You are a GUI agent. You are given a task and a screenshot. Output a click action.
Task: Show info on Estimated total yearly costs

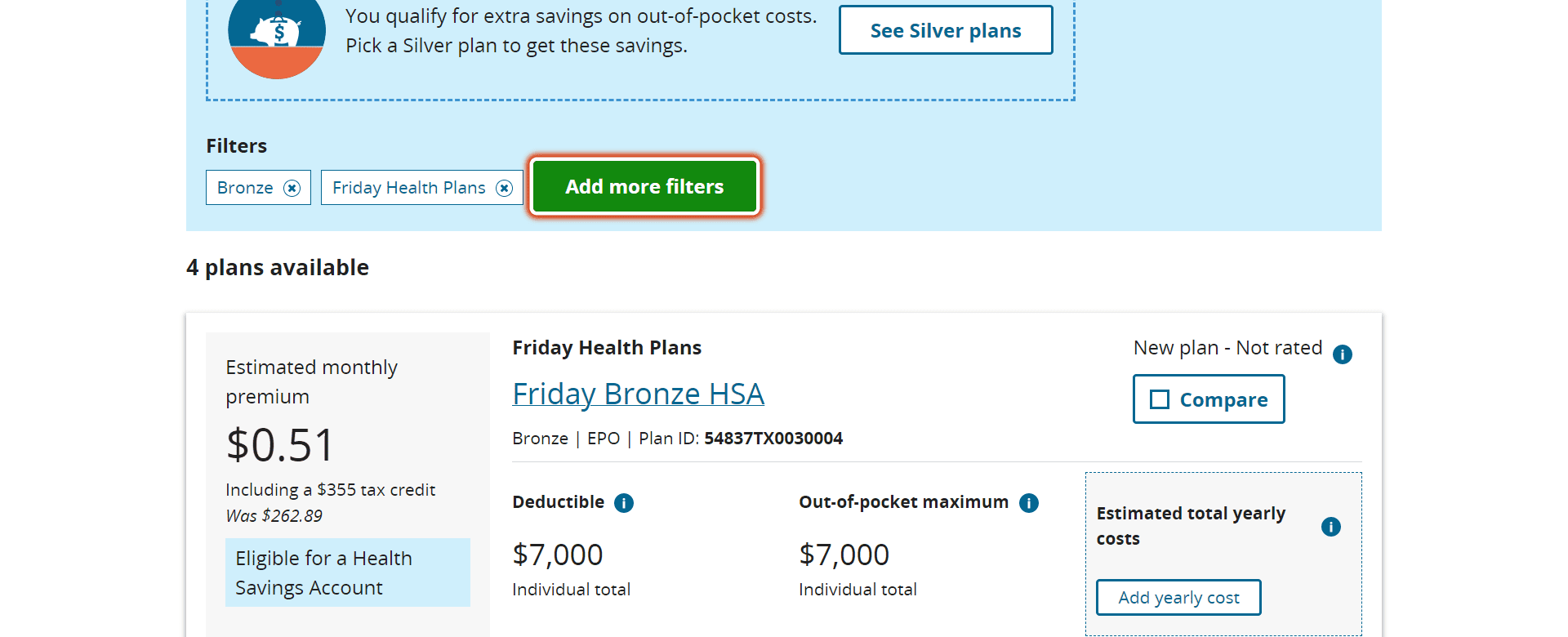[x=1331, y=527]
